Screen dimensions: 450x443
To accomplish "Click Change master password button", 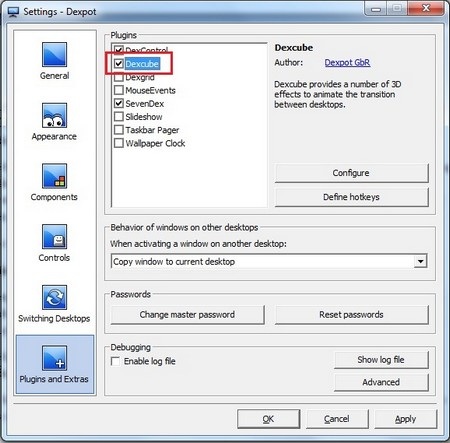I will tap(187, 315).
